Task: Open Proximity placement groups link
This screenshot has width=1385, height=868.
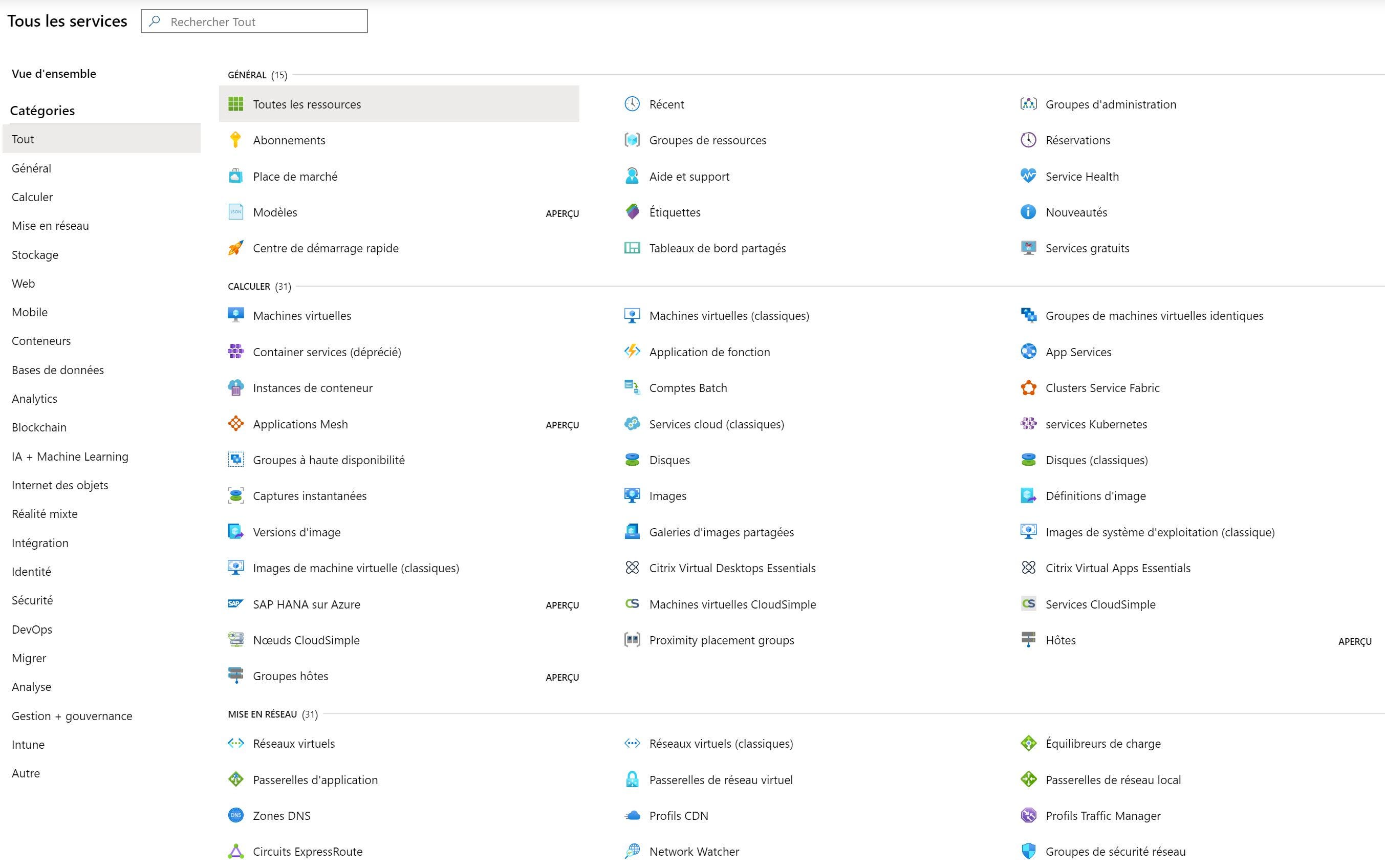Action: pyautogui.click(x=722, y=640)
